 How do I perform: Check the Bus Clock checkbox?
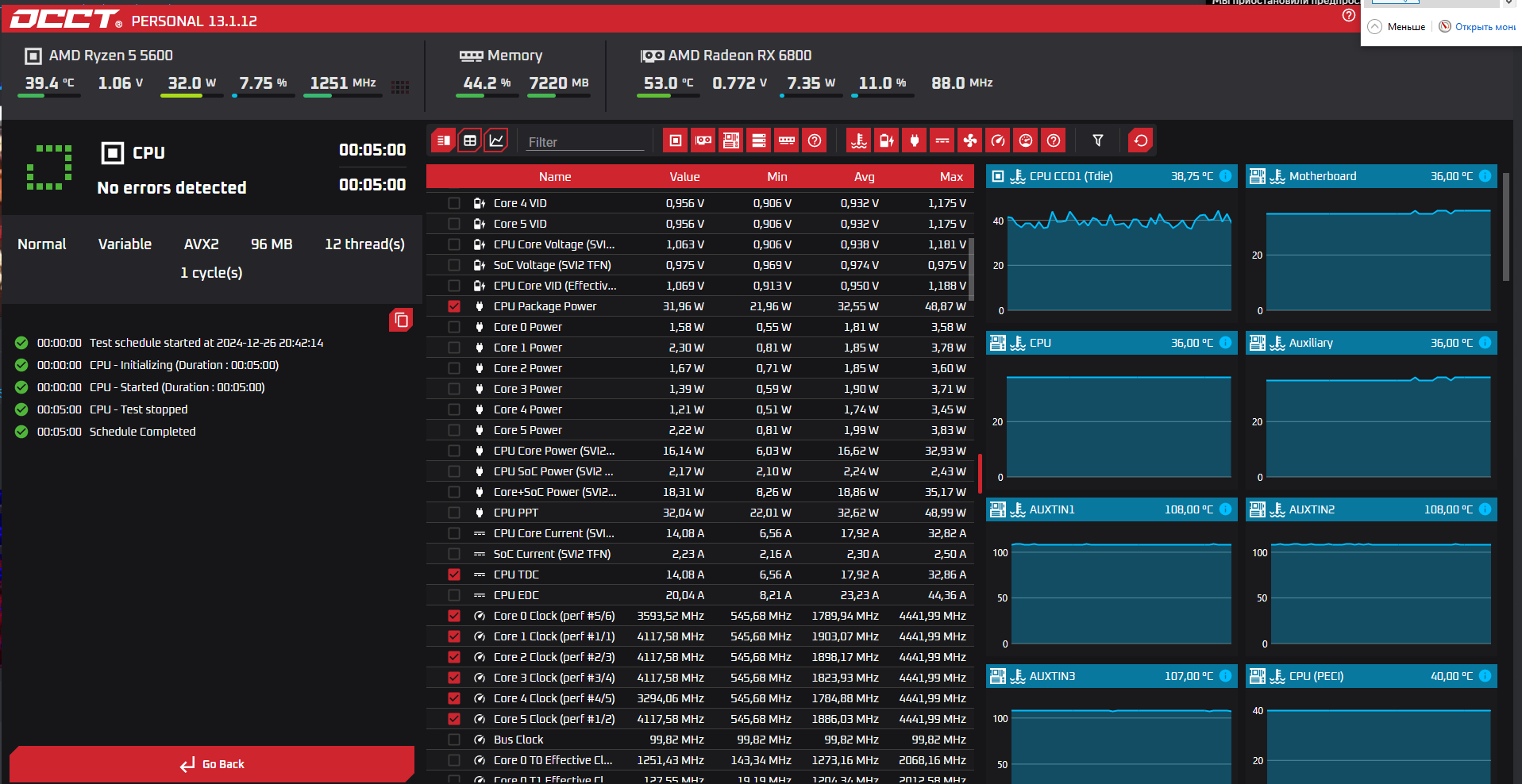(x=454, y=740)
